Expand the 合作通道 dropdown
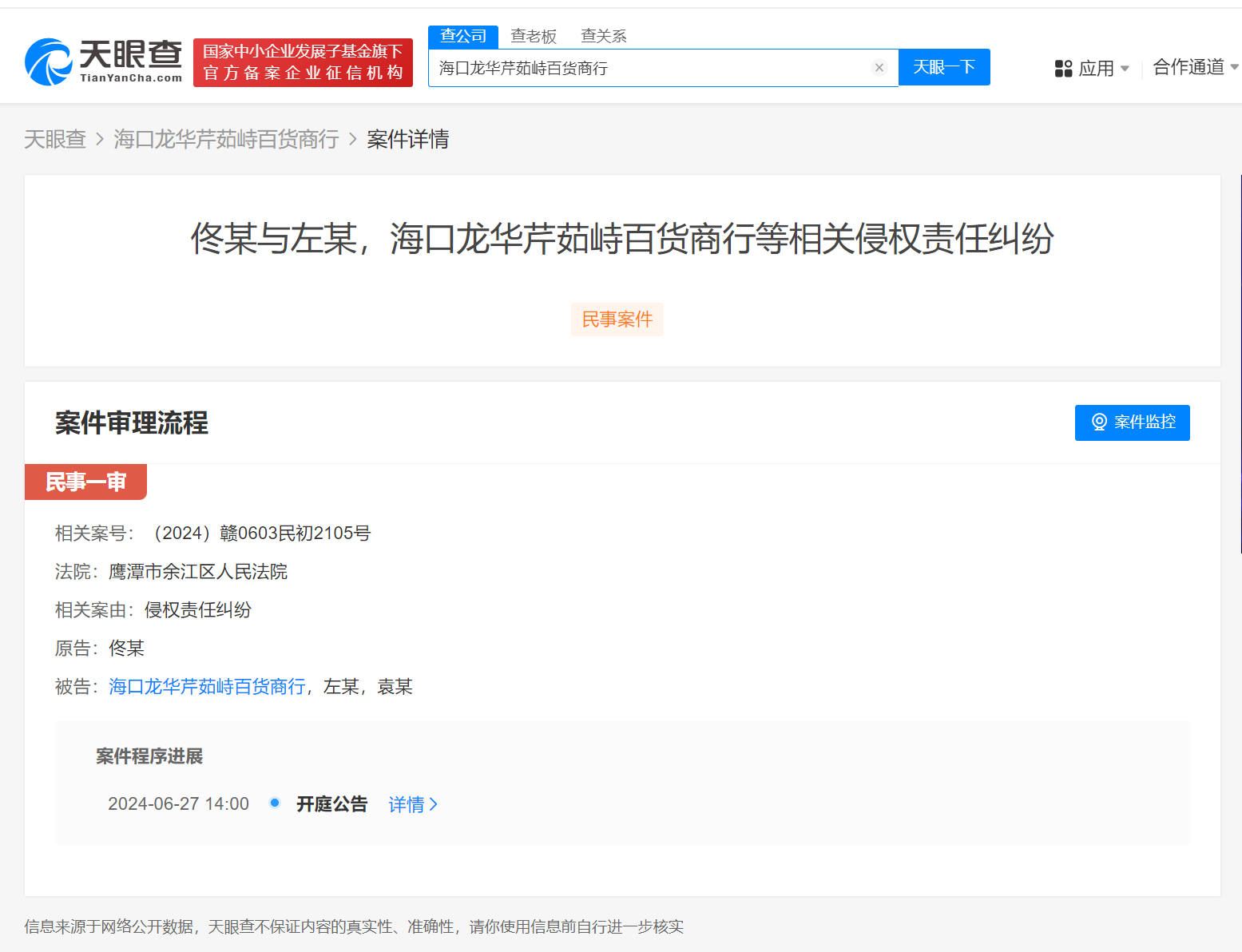The width and height of the screenshot is (1242, 952). pos(1195,67)
